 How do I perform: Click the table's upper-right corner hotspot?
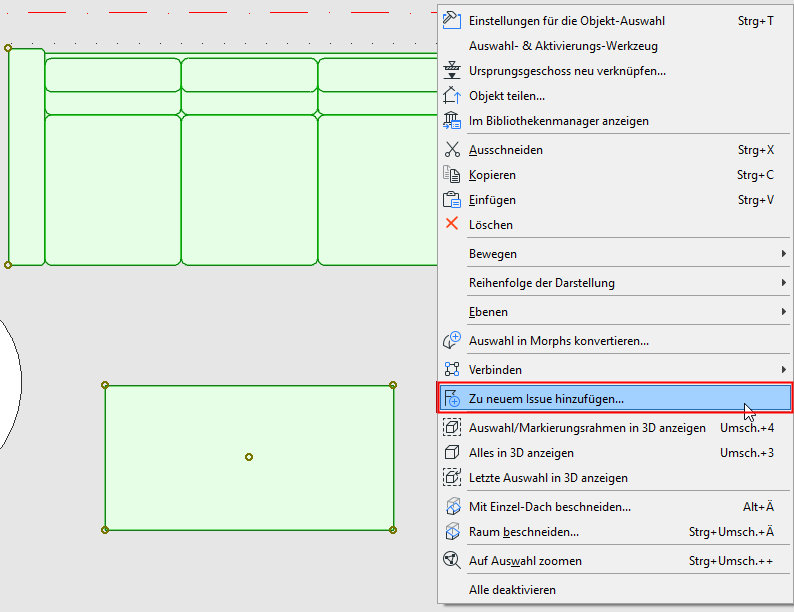click(x=393, y=385)
